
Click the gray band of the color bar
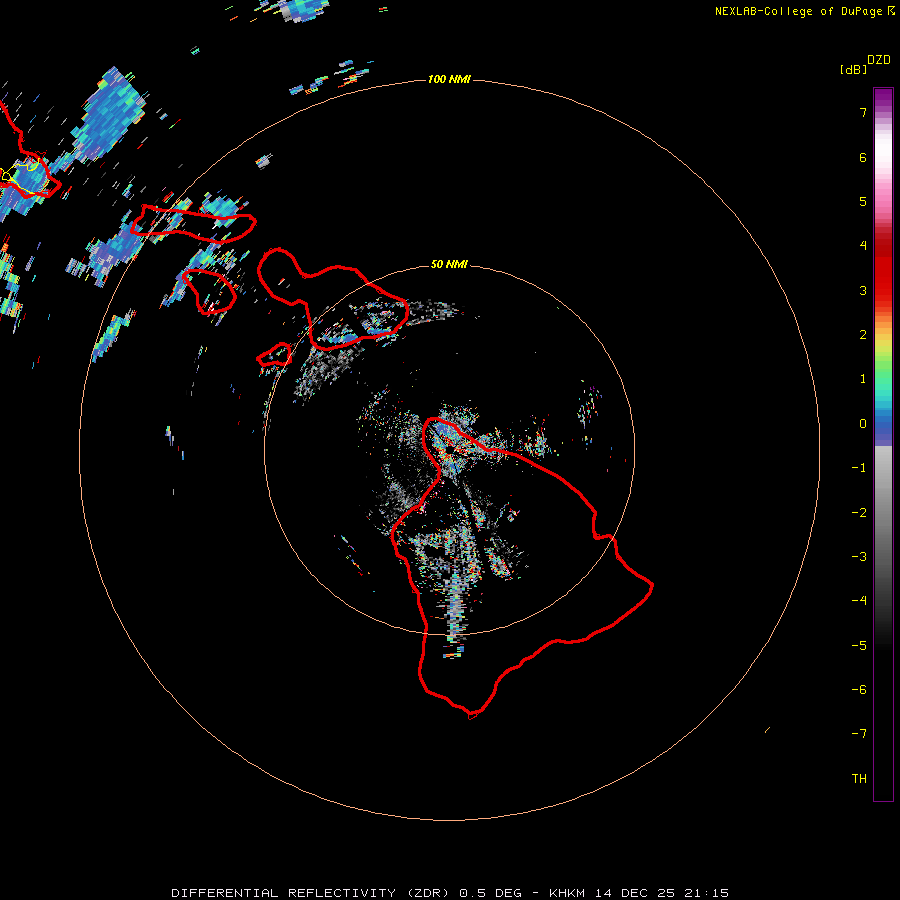point(883,517)
